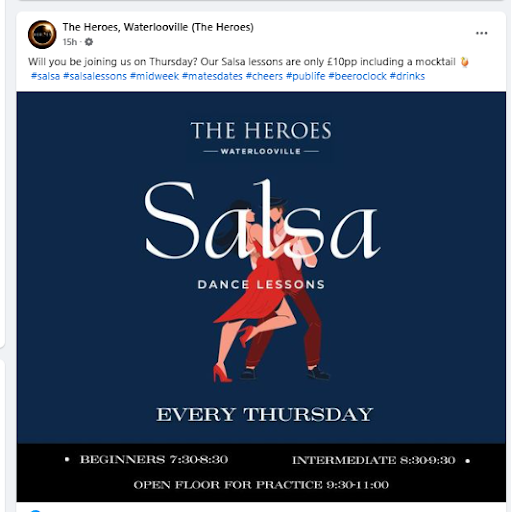Visit the #drinks hashtag
511x512 pixels.
[407, 76]
